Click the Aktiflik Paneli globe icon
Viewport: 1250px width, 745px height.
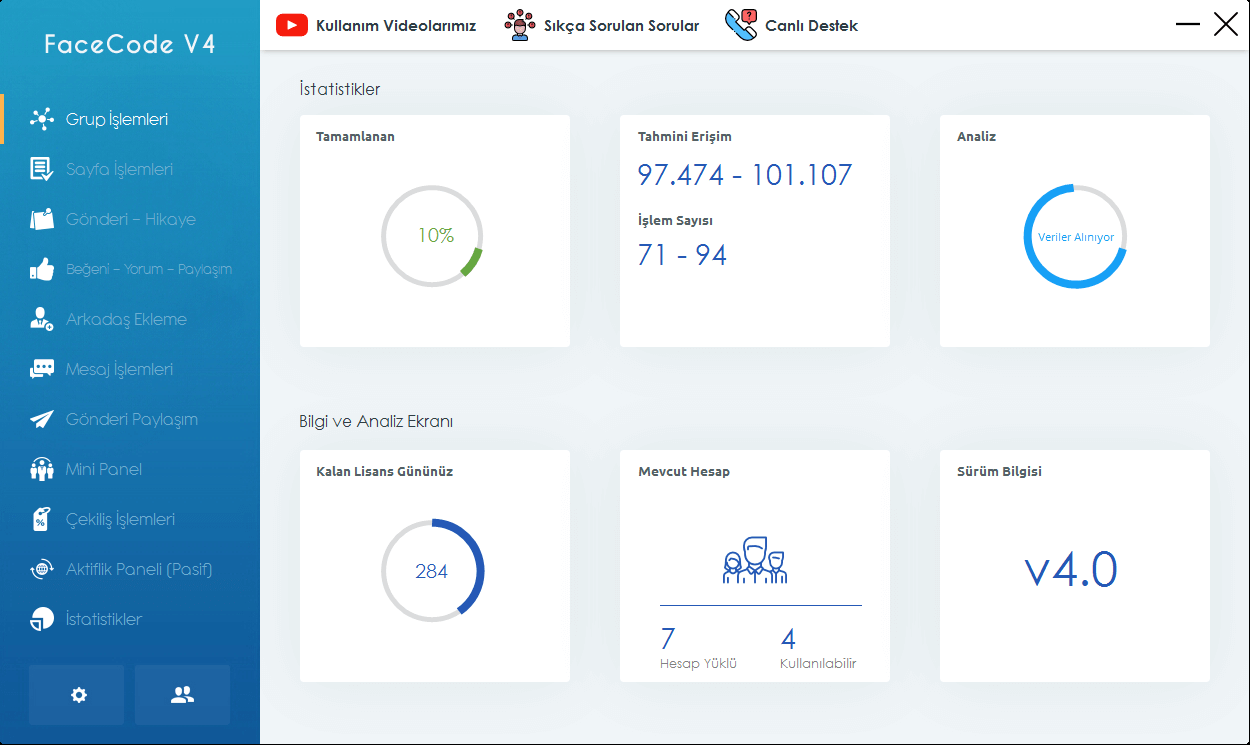[42, 569]
